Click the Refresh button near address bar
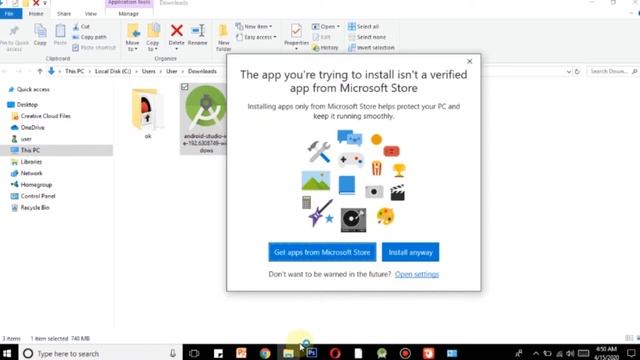This screenshot has height=360, width=640. point(577,71)
